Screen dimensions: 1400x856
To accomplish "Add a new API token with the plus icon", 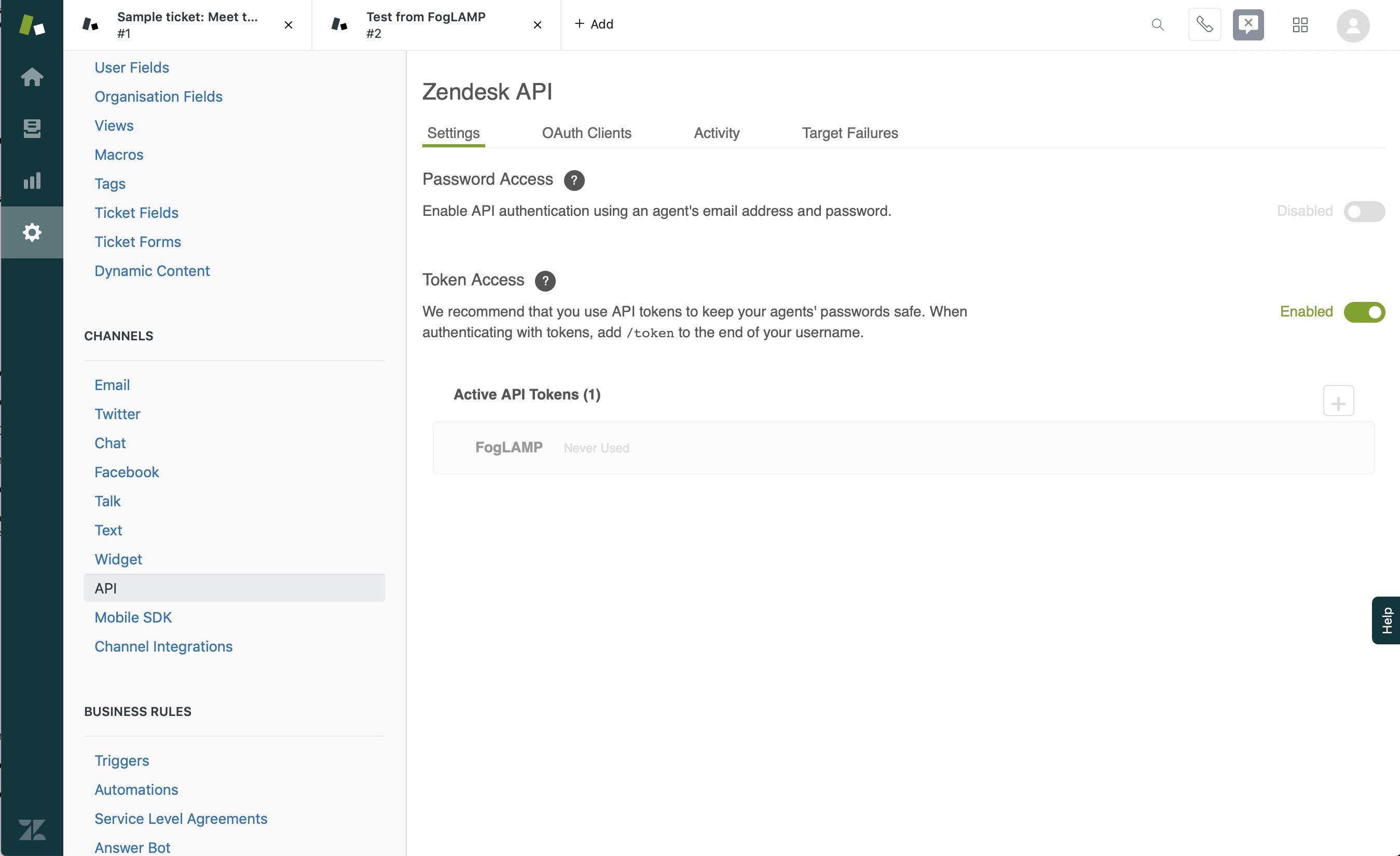I will (1339, 401).
